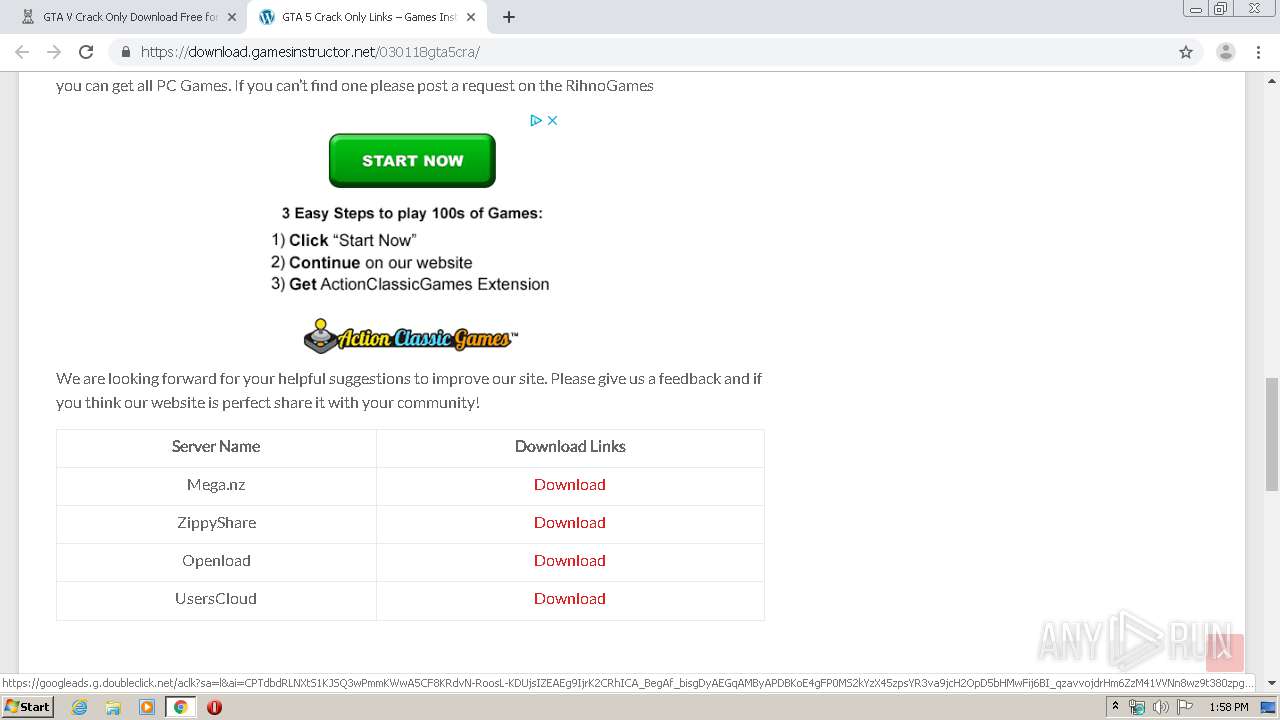Click the Server Name column header
The width and height of the screenshot is (1280, 720).
216,447
